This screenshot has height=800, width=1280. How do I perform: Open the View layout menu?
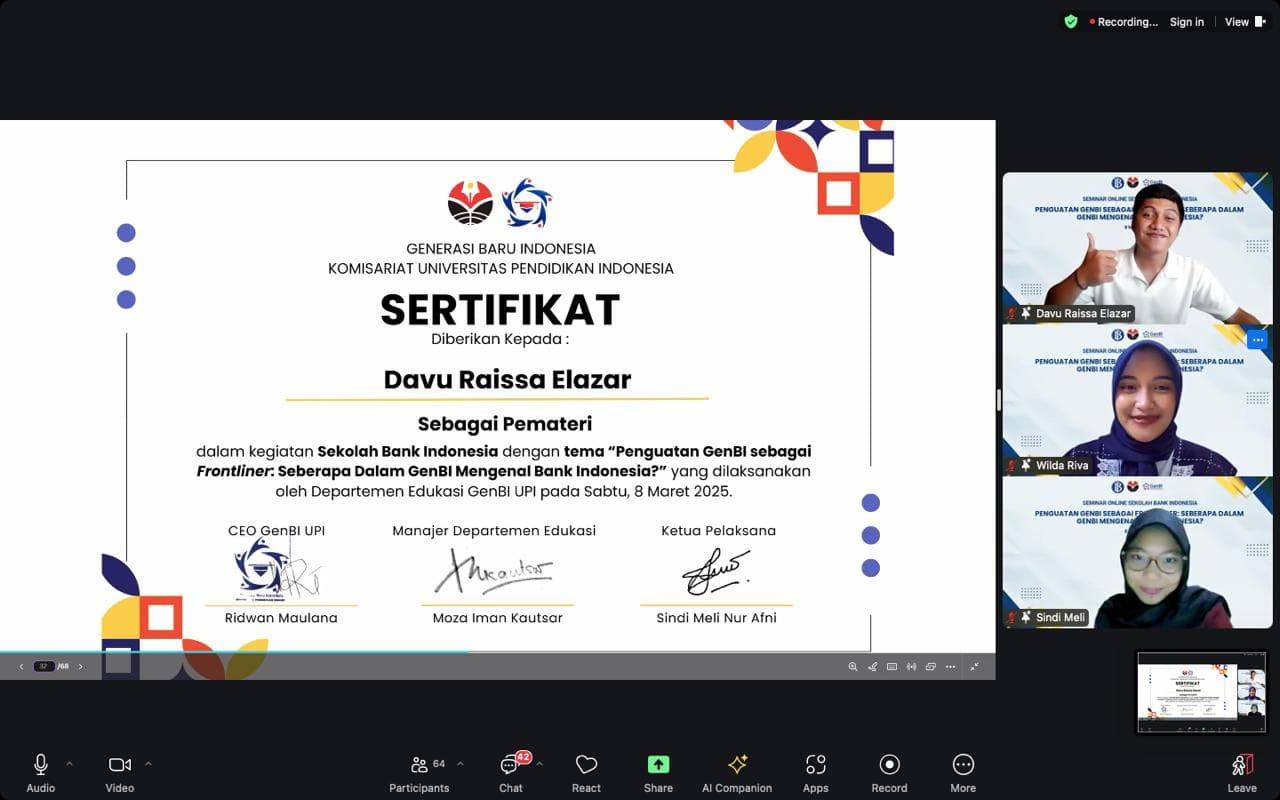(1245, 22)
